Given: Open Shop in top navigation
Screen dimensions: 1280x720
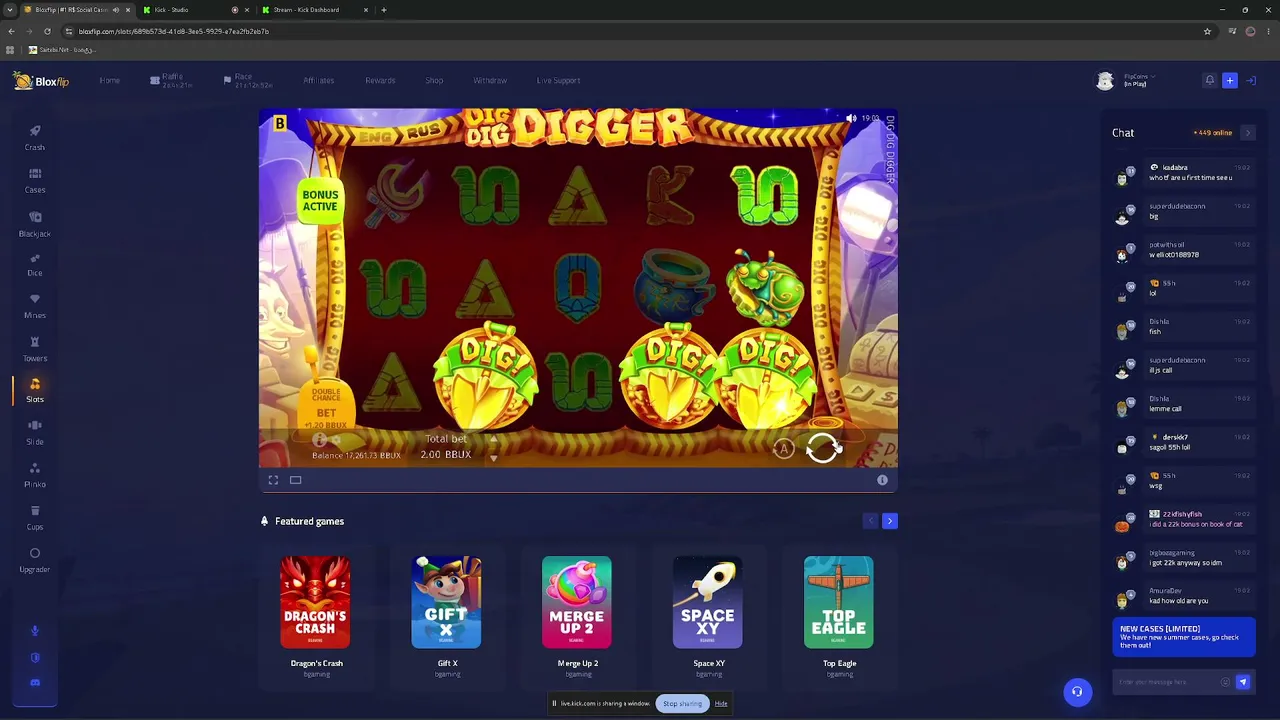Looking at the screenshot, I should [x=434, y=81].
